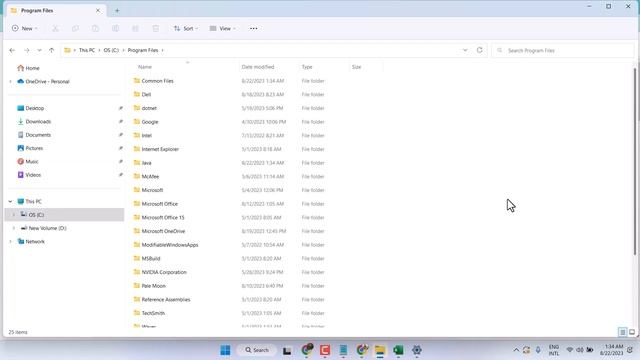Click the Copy icon in toolbar

75,29
